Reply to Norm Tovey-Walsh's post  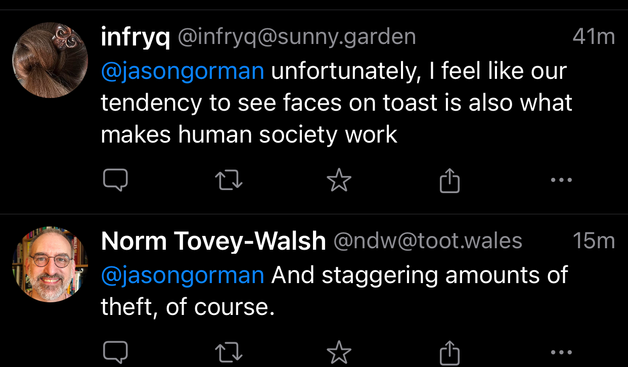pos(115,352)
